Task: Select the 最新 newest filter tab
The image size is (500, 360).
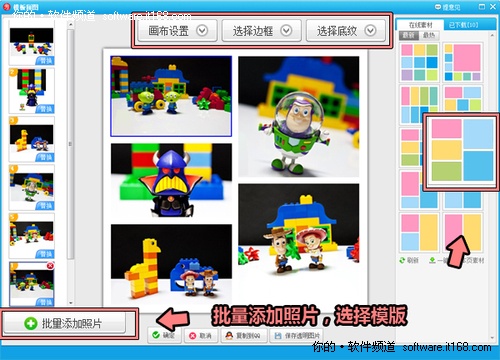Action: coord(408,35)
